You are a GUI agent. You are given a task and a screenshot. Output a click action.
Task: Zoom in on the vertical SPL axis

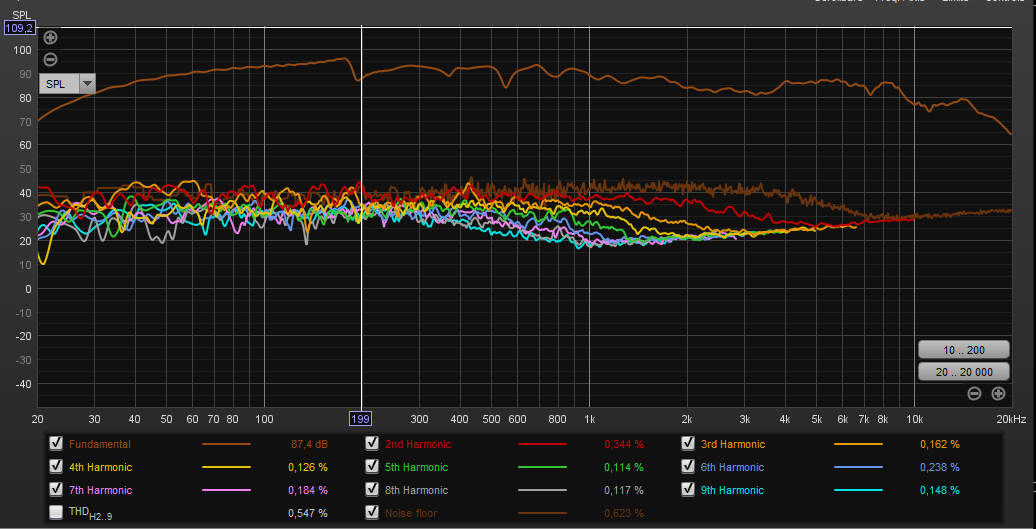click(51, 38)
